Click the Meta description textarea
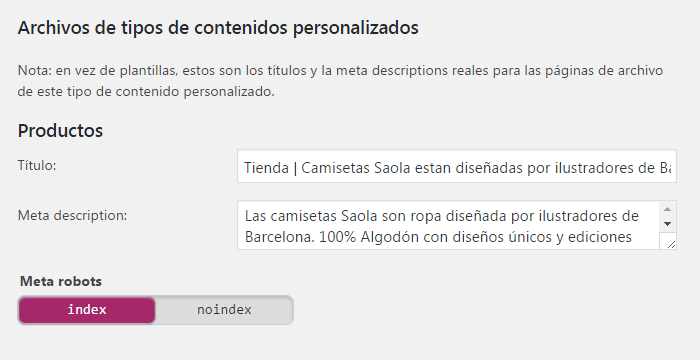Image resolution: width=700 pixels, height=360 pixels. point(457,225)
